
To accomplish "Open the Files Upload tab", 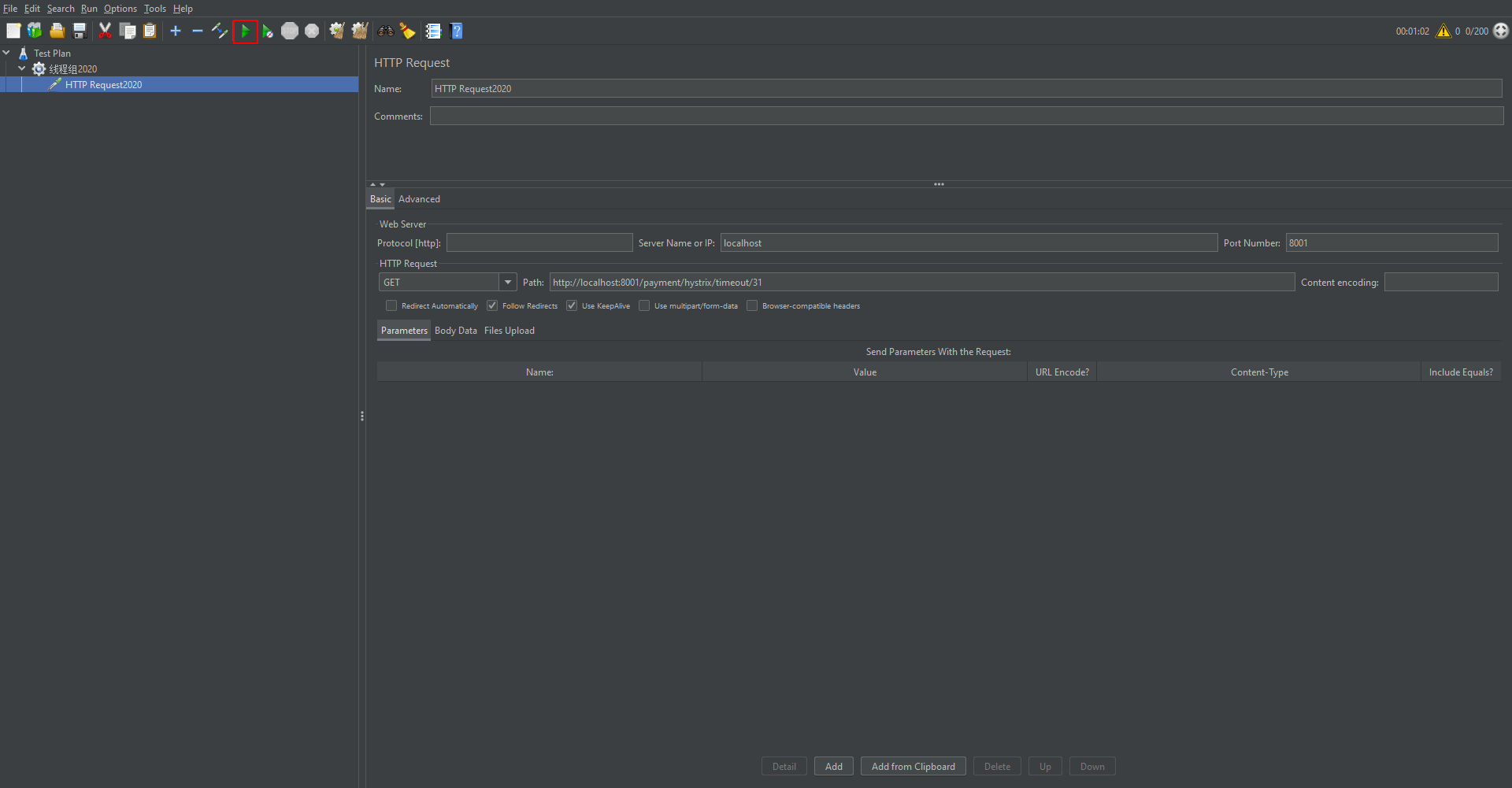I will point(510,331).
